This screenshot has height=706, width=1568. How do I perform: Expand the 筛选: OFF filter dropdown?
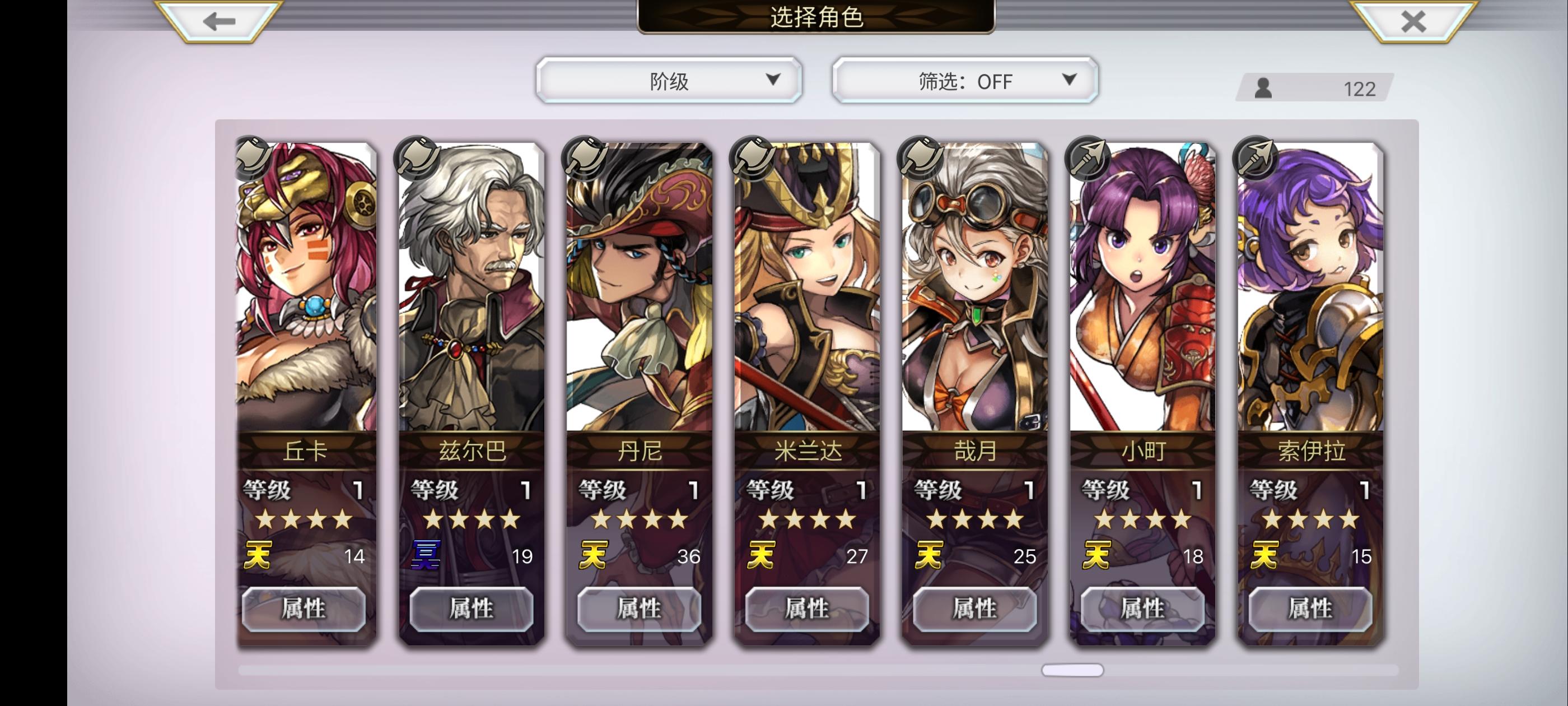point(965,81)
